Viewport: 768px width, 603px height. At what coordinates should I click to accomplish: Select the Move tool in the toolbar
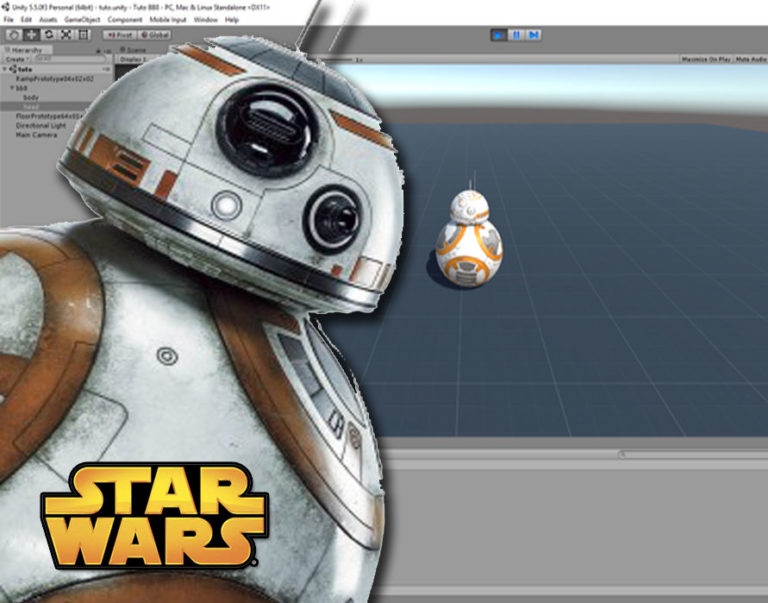tap(31, 35)
